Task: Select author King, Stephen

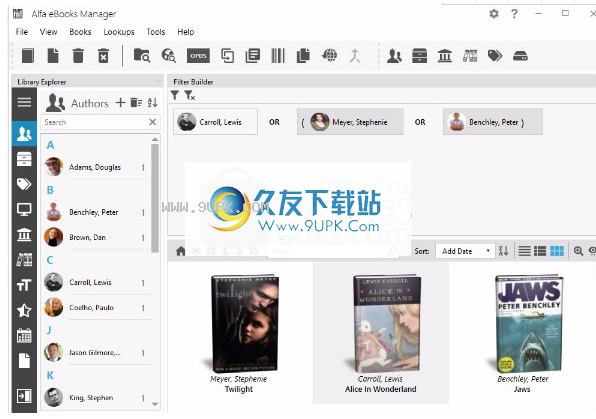Action: (97, 398)
